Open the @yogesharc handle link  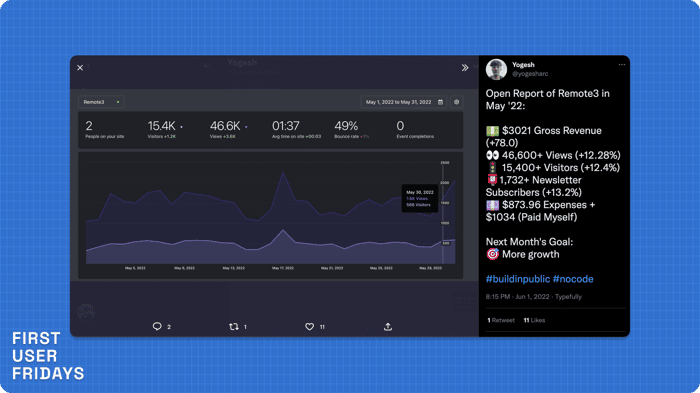tap(530, 74)
